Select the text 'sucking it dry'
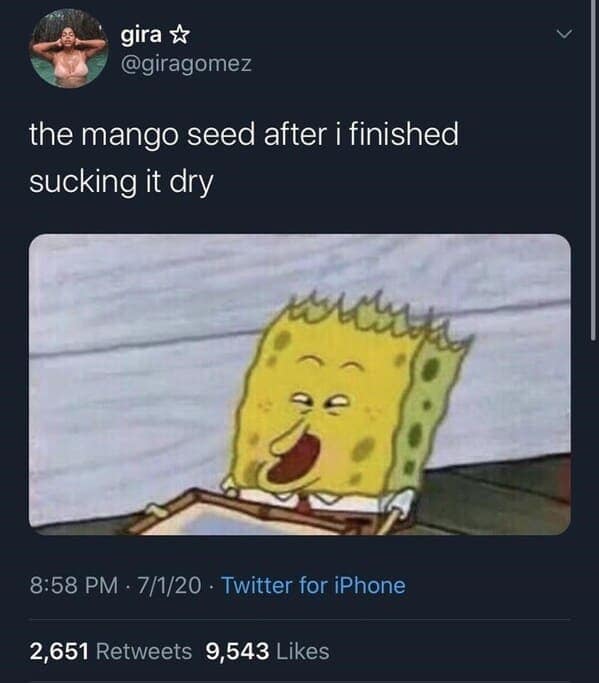Image resolution: width=599 pixels, height=683 pixels. (122, 182)
